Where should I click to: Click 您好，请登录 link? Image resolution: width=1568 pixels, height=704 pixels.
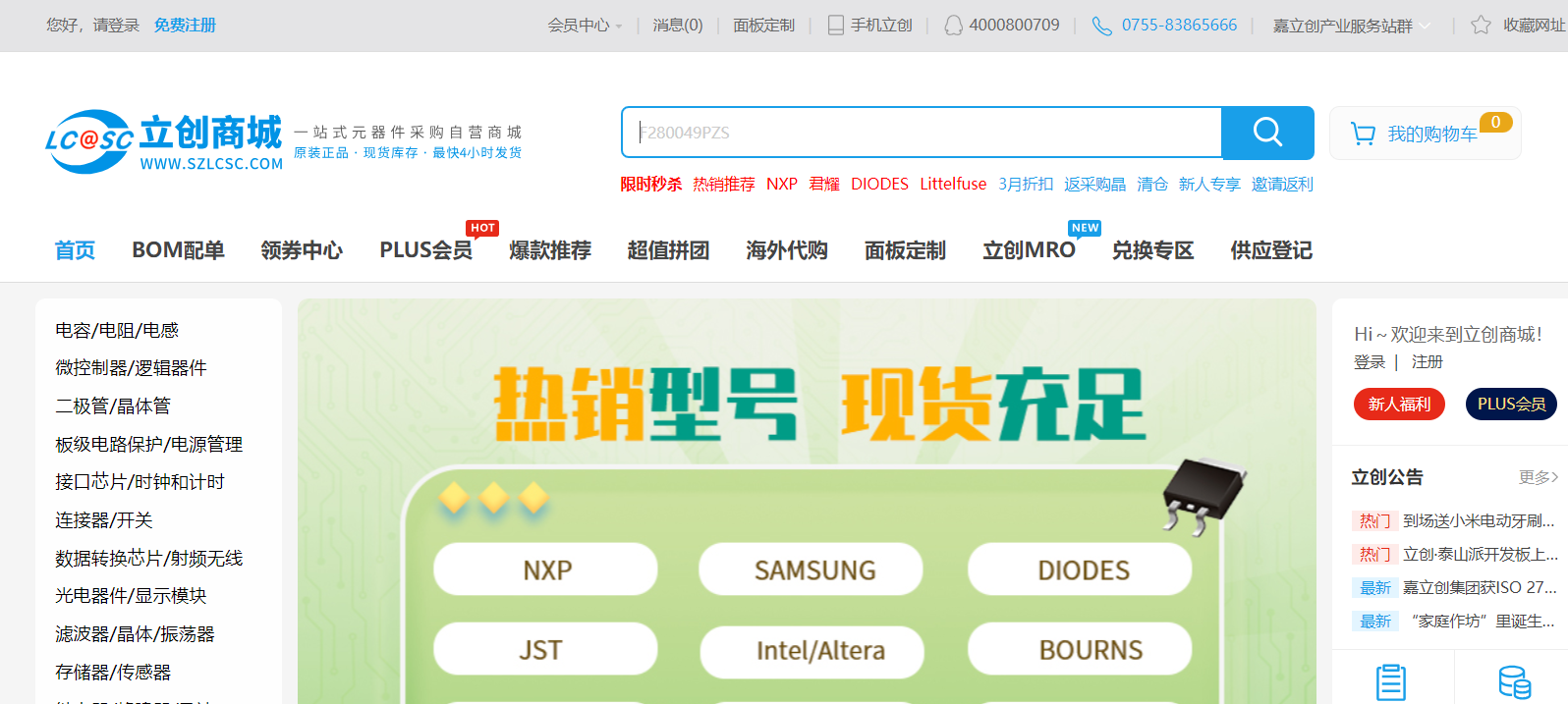[x=92, y=26]
